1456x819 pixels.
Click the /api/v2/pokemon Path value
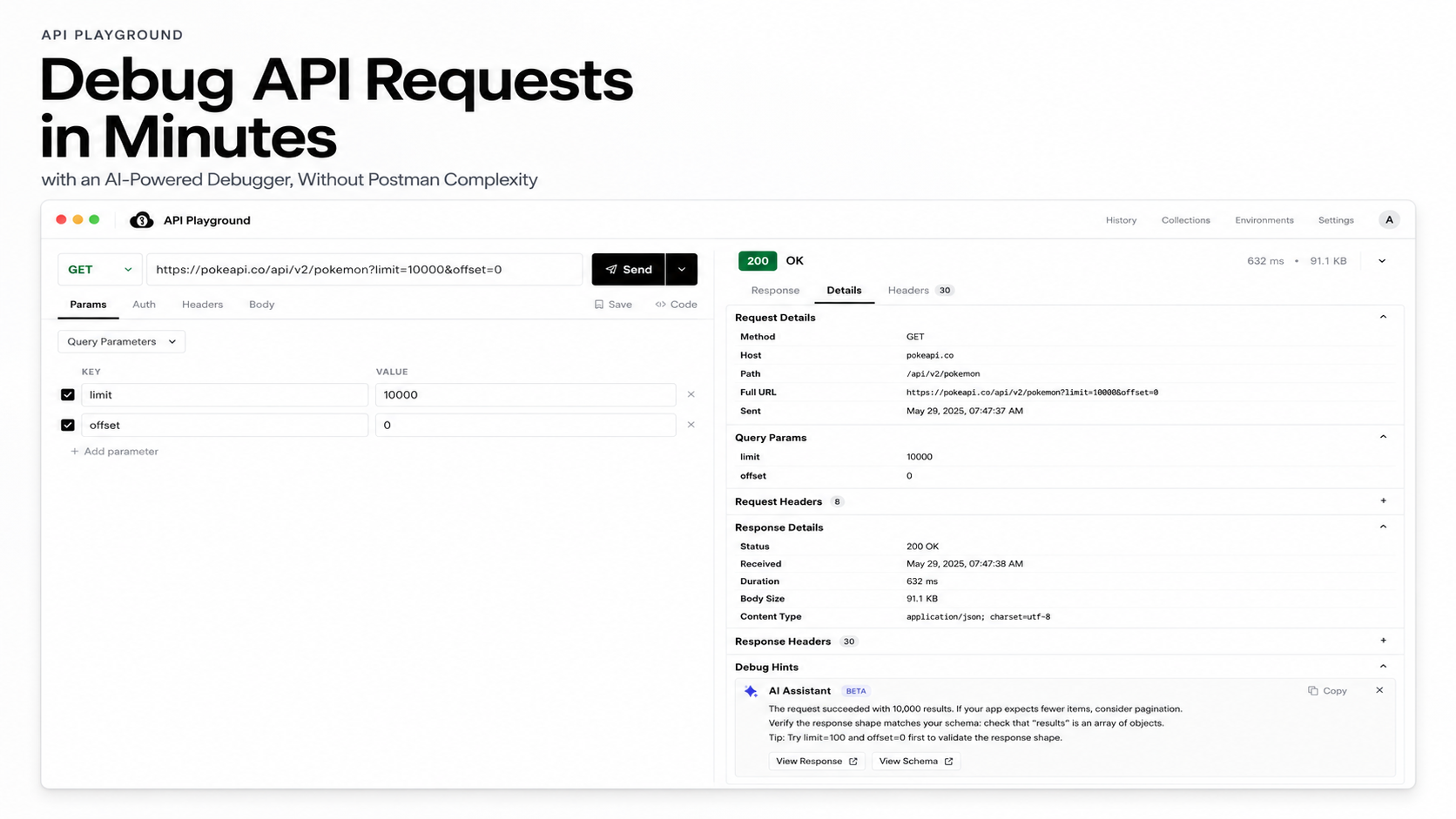943,374
